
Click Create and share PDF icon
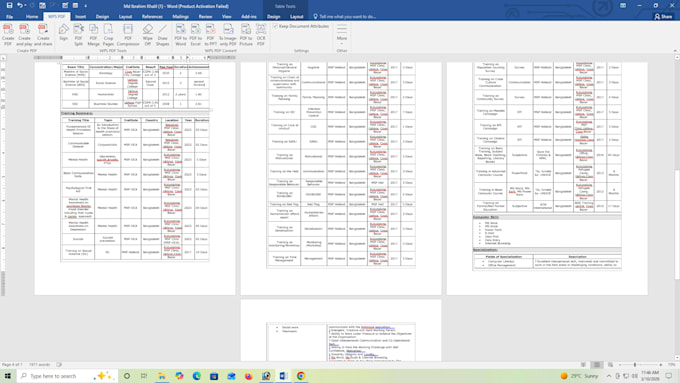[43, 35]
